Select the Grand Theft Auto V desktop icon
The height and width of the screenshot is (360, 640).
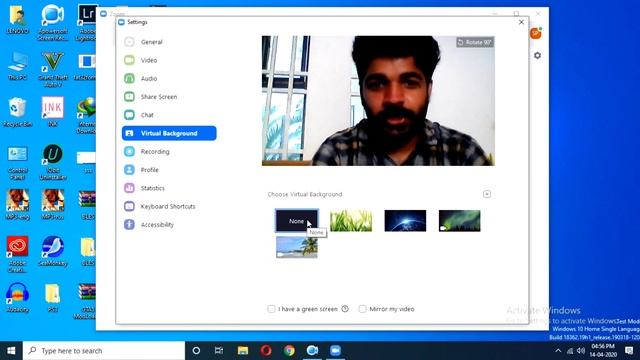(x=53, y=69)
